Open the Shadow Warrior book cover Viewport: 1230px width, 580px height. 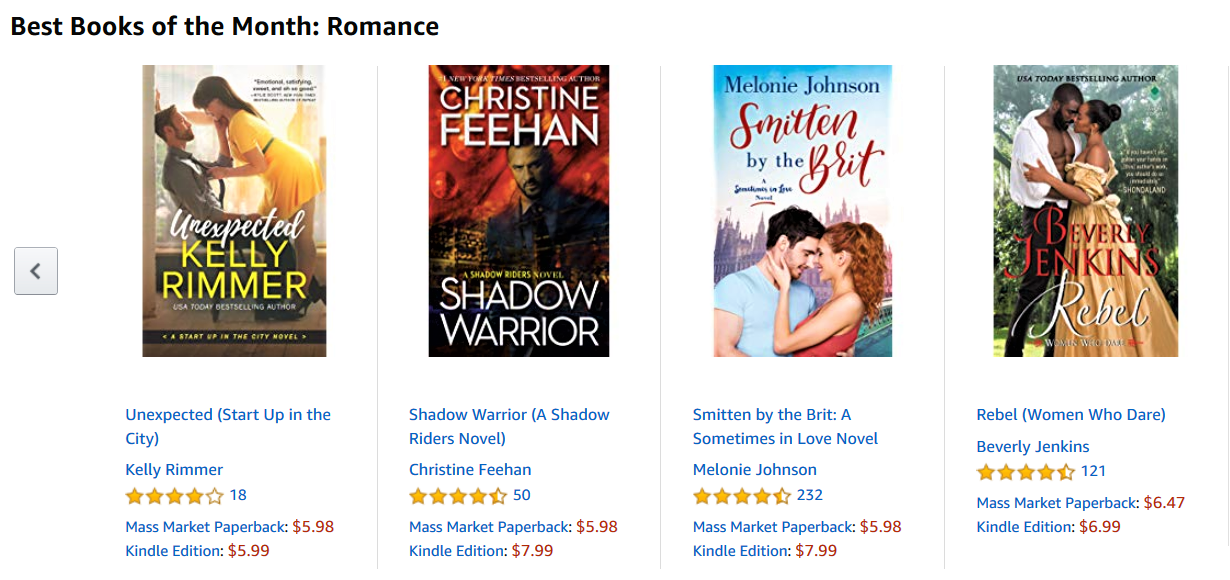[519, 211]
